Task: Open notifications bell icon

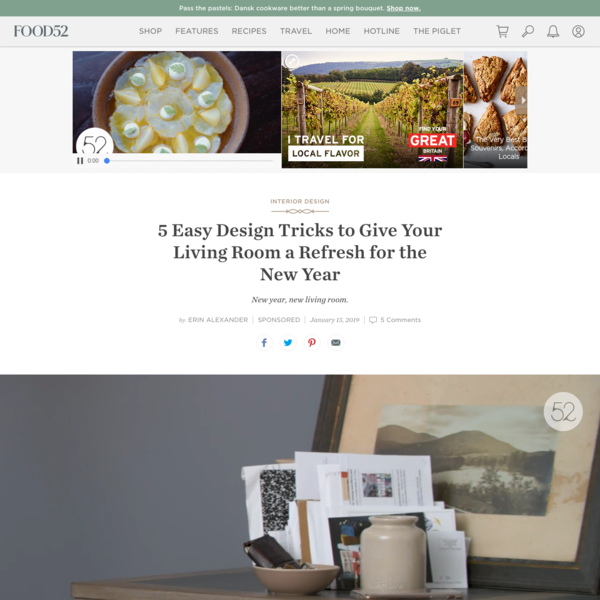Action: tap(553, 31)
